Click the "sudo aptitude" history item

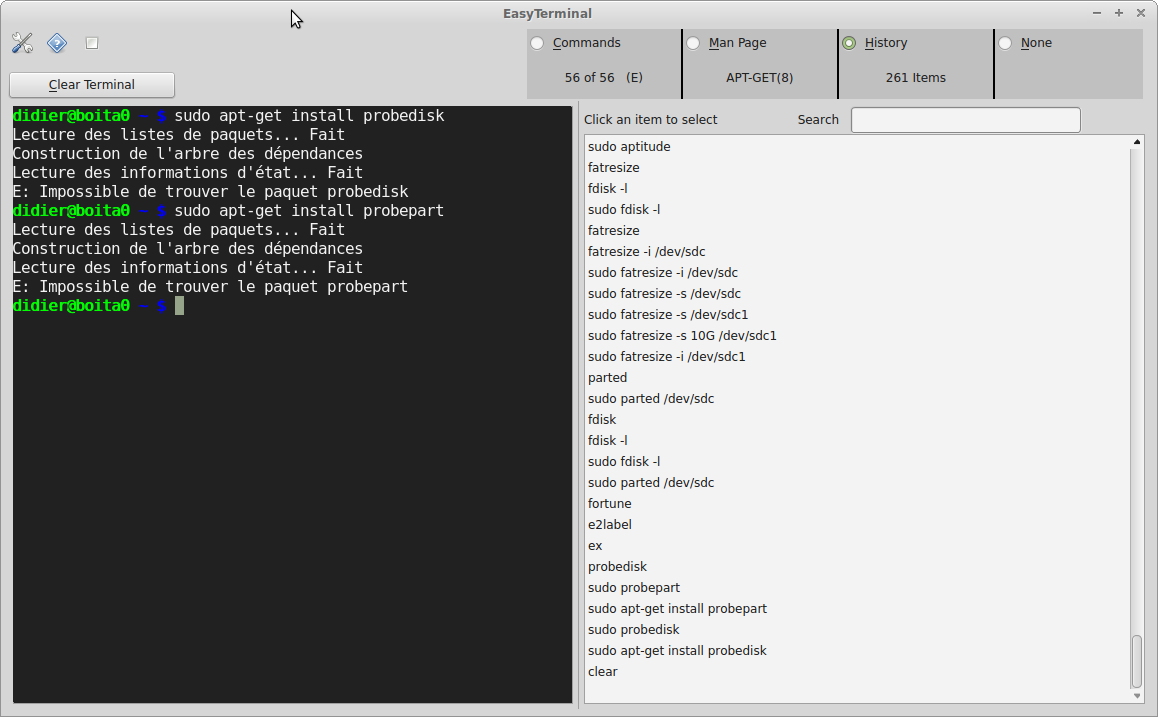coord(629,147)
